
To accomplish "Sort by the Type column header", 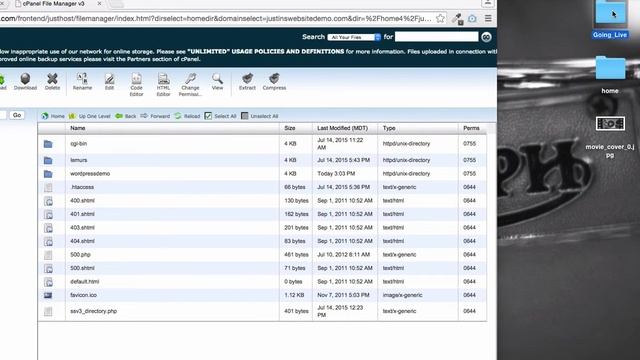I will [x=389, y=128].
